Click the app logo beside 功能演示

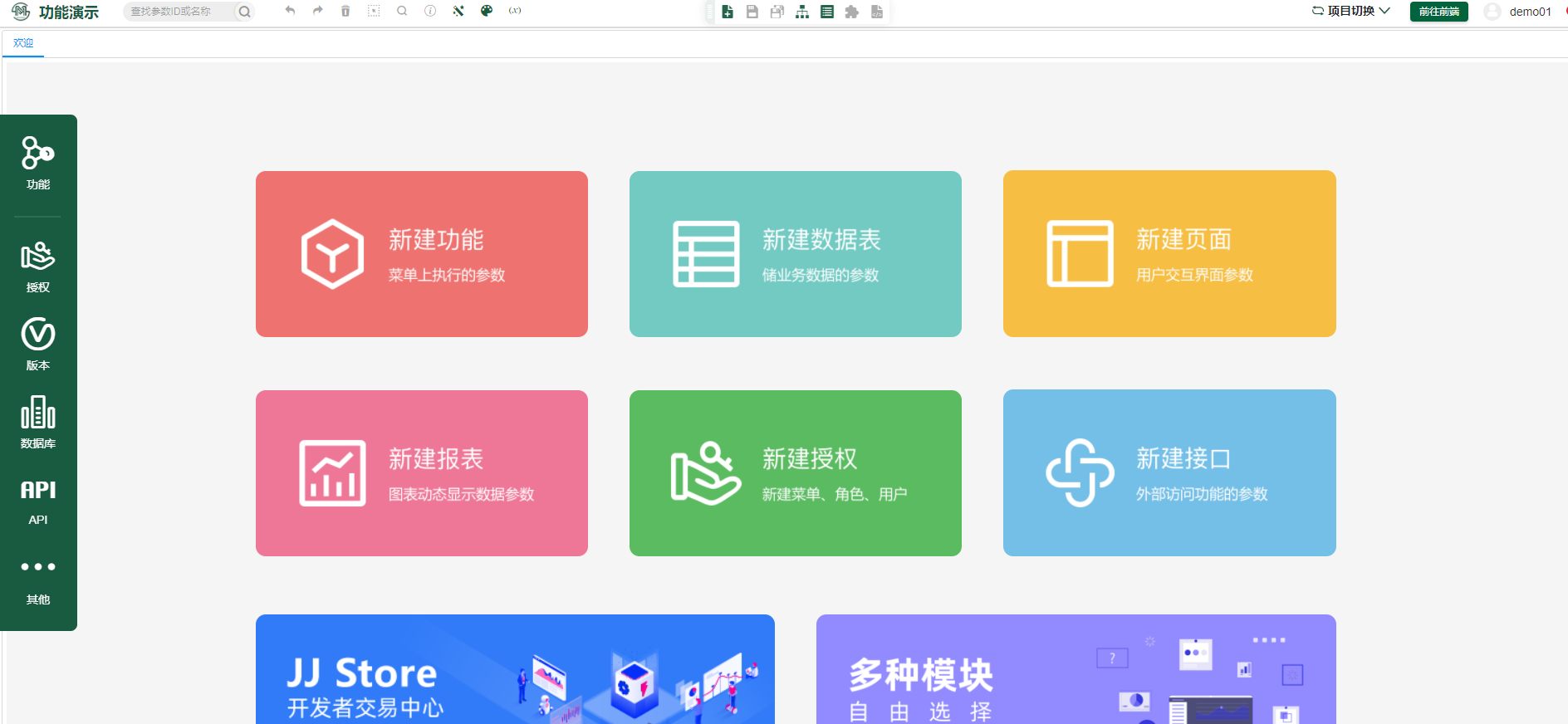[x=20, y=12]
